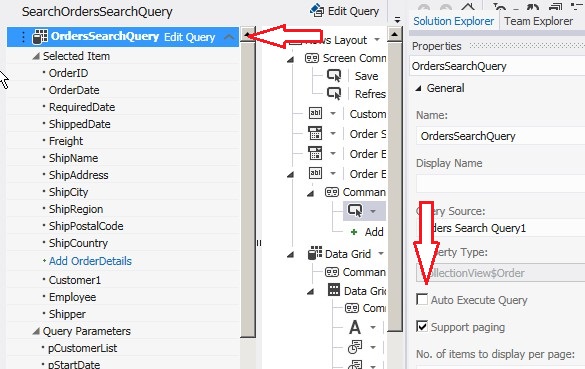Viewport: 585px width, 369px height.
Task: Click the query list scrollbar up arrow
Action: (x=247, y=34)
